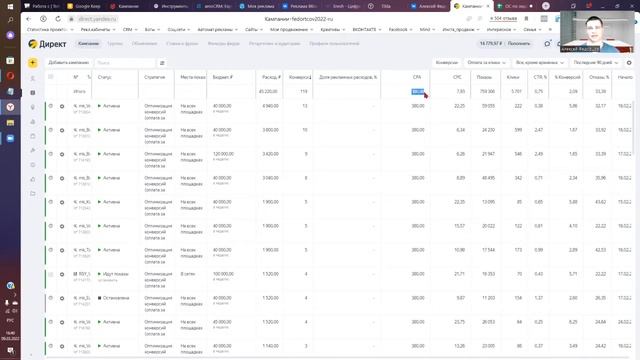
Task: Open the wrench tools sidebar icon
Action: (x=33, y=150)
